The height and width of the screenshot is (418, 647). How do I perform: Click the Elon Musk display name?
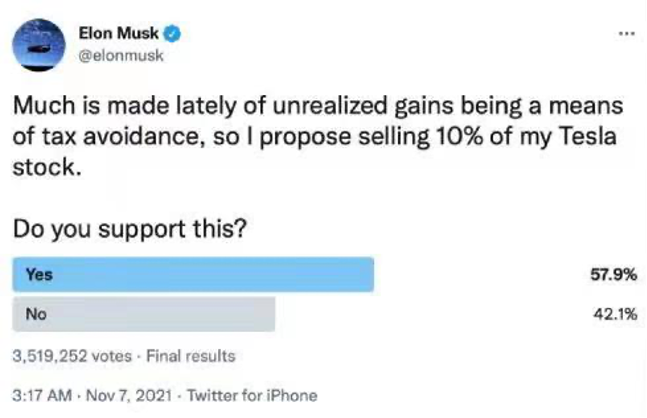point(120,35)
